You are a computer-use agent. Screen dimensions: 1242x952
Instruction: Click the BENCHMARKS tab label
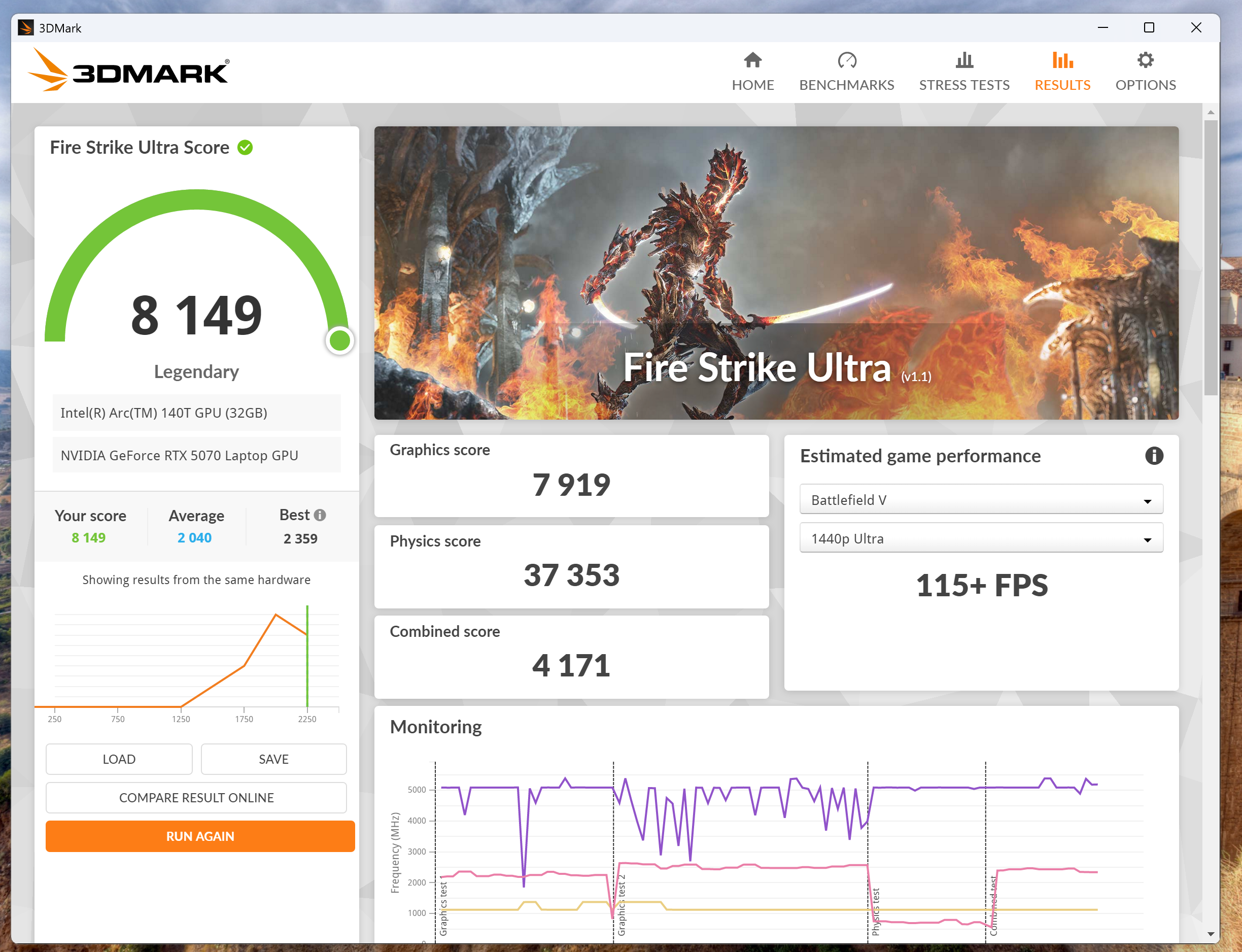846,85
